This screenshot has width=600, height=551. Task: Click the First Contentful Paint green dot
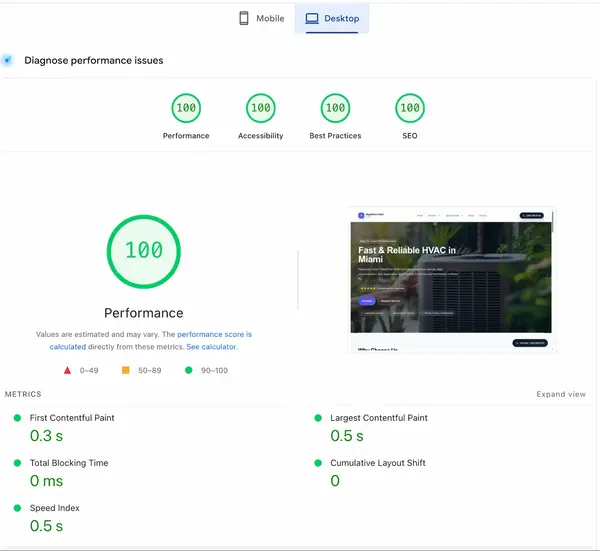pyautogui.click(x=17, y=418)
